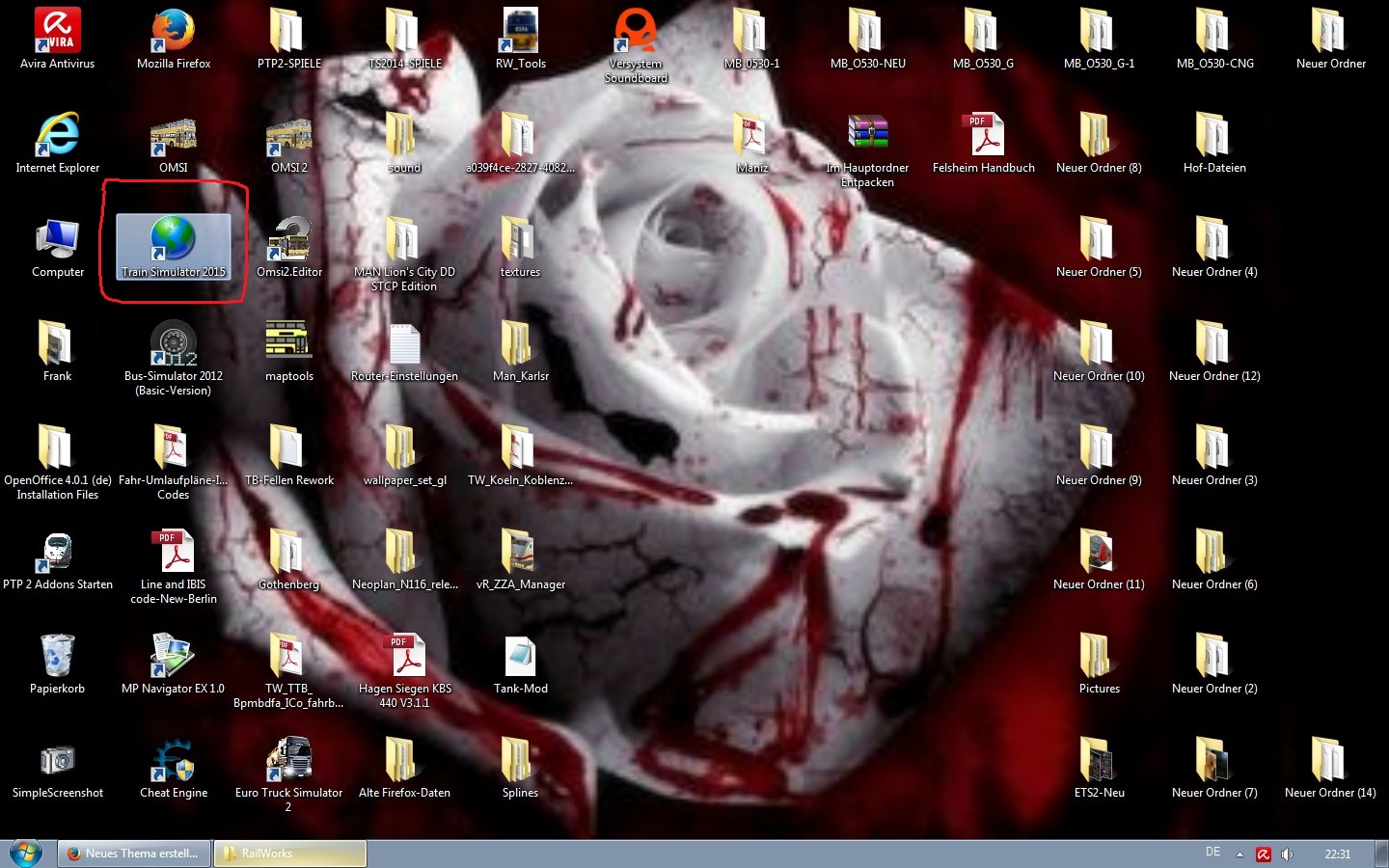This screenshot has width=1389, height=868.
Task: Open the Windows Start menu orb
Action: coord(26,854)
